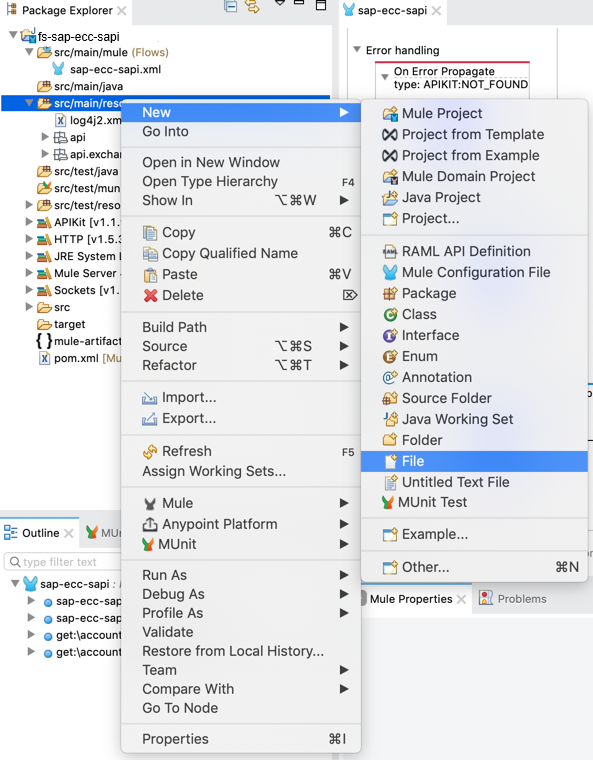The image size is (593, 760).
Task: Expand the JRE System Library node
Action: click(29, 256)
